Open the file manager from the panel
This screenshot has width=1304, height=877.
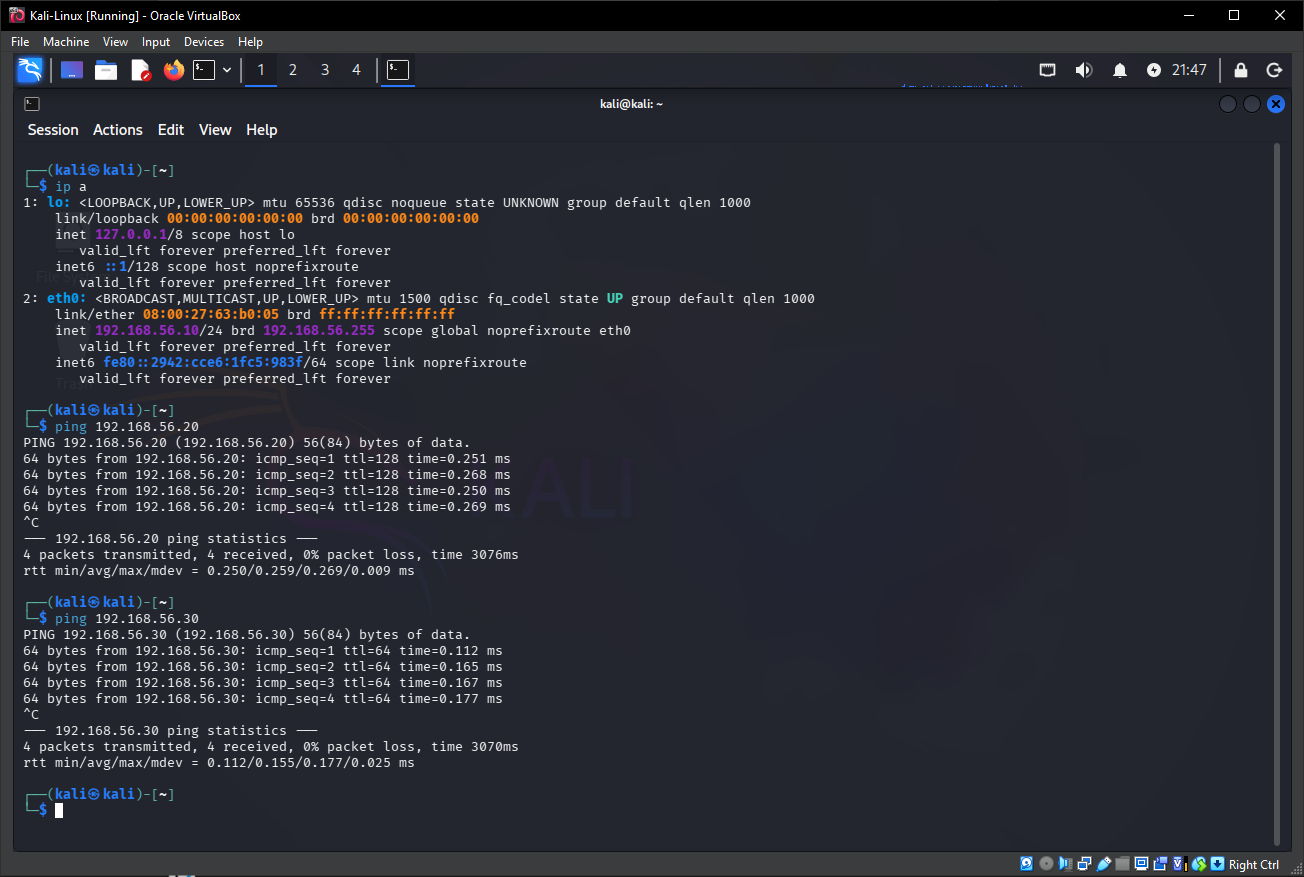click(105, 70)
